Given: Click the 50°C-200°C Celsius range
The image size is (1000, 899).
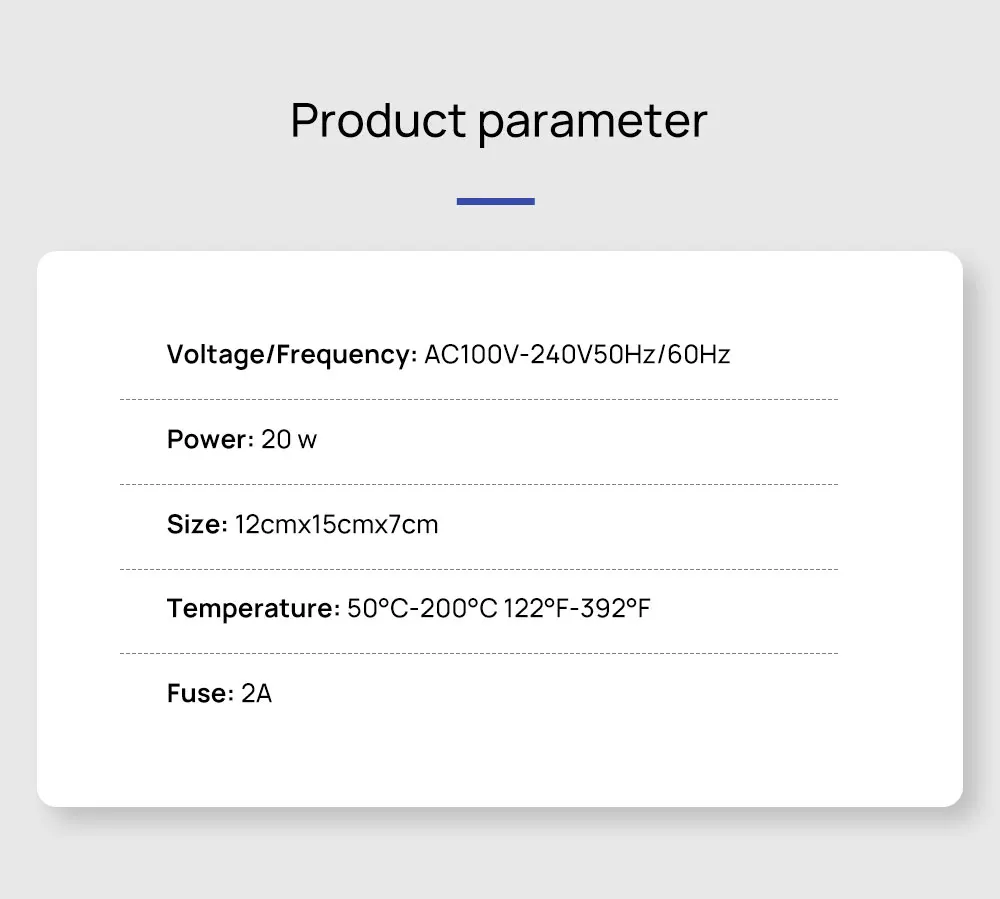Looking at the screenshot, I should coord(422,608).
